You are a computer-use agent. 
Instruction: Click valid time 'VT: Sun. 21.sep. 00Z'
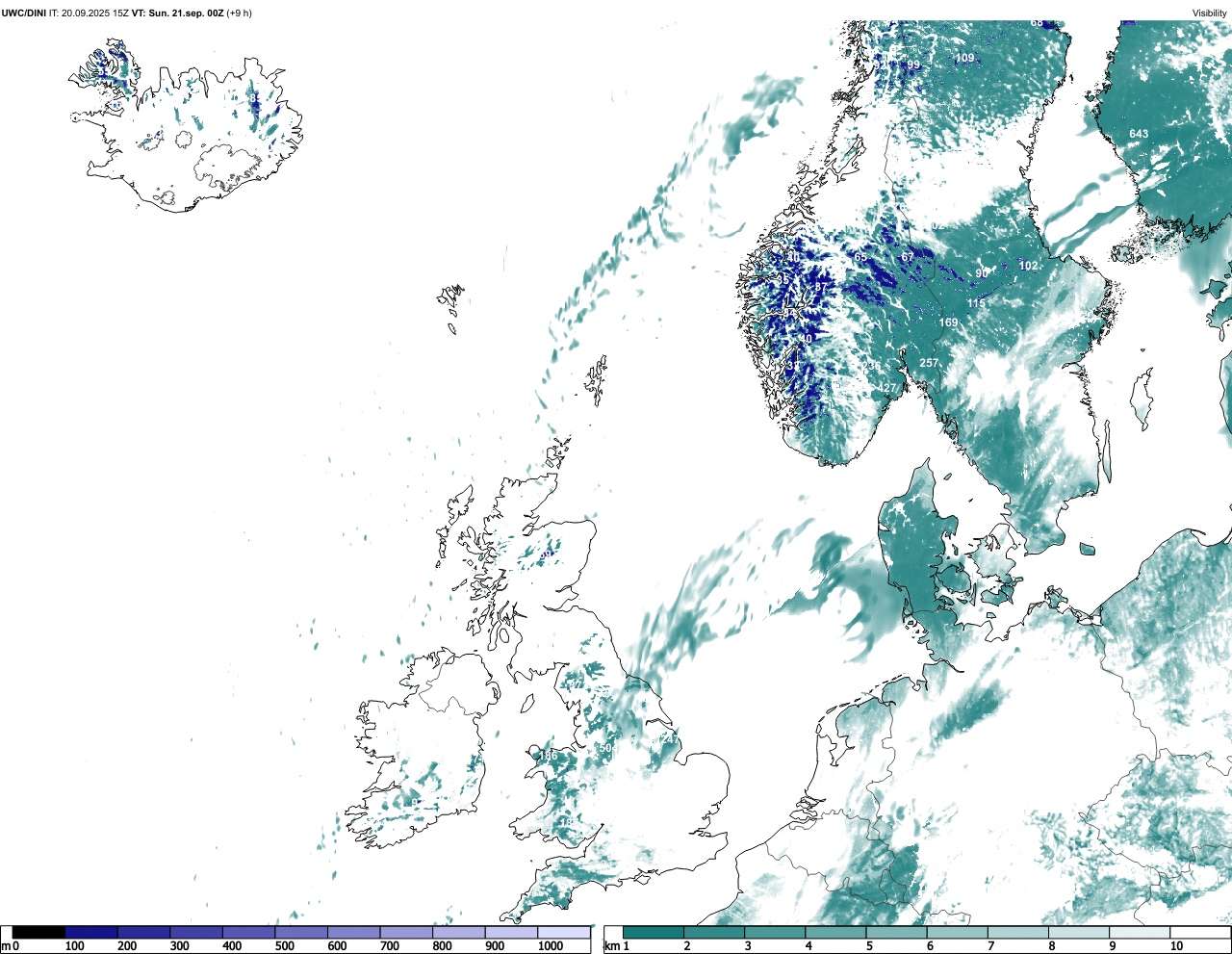pyautogui.click(x=177, y=13)
